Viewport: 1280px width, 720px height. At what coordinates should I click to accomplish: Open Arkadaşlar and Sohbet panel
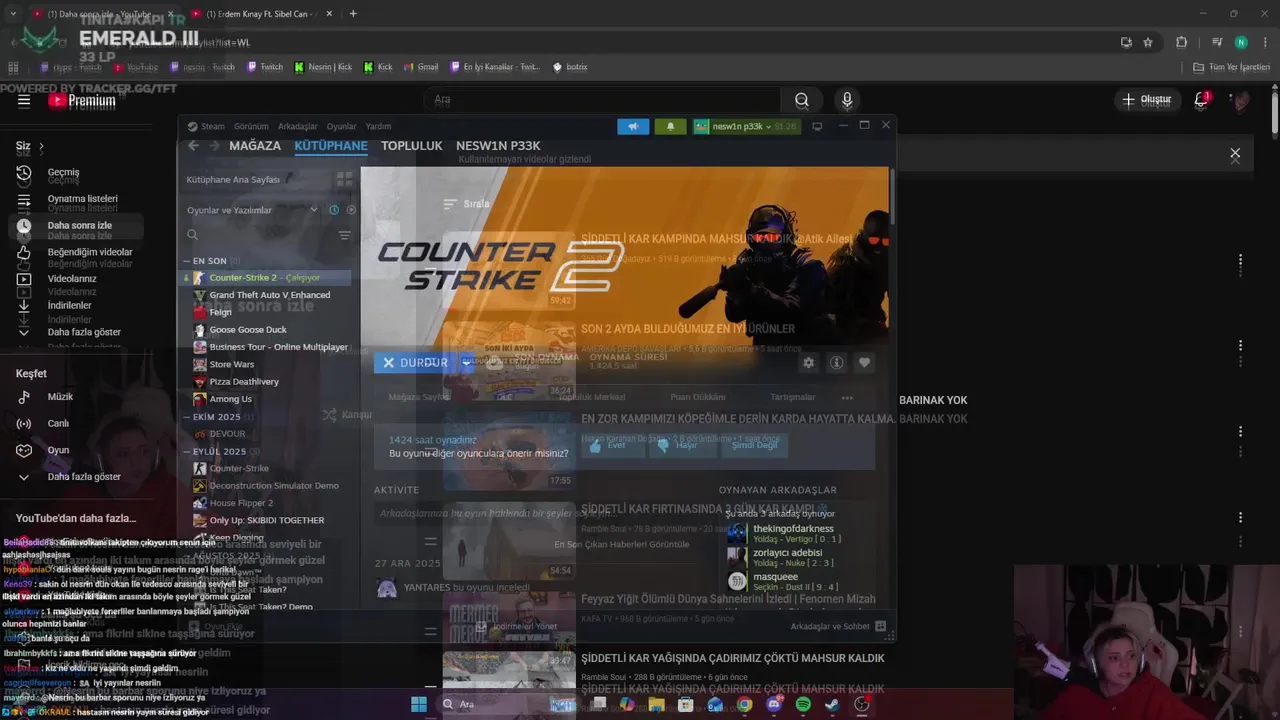838,626
